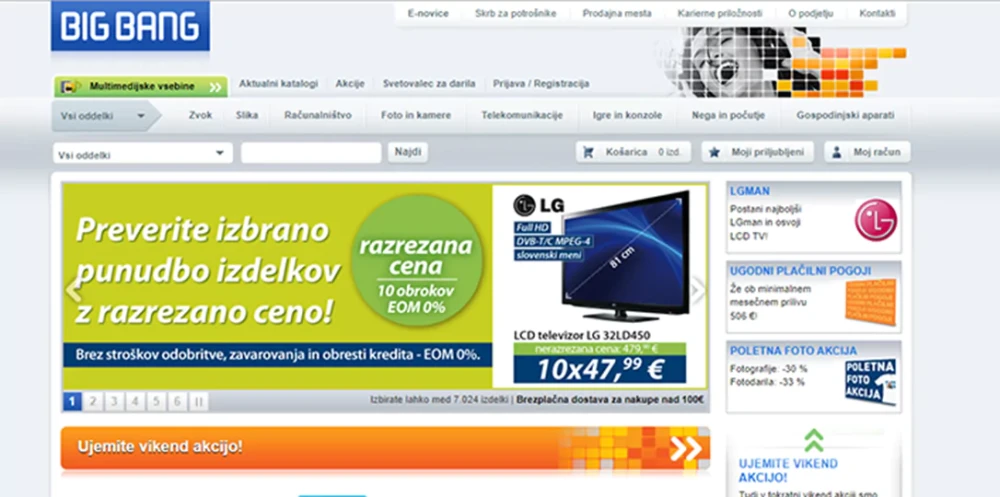Screen dimensions: 1000x497
Task: Open the Vsi oddelki search category dropdown
Action: [142, 154]
